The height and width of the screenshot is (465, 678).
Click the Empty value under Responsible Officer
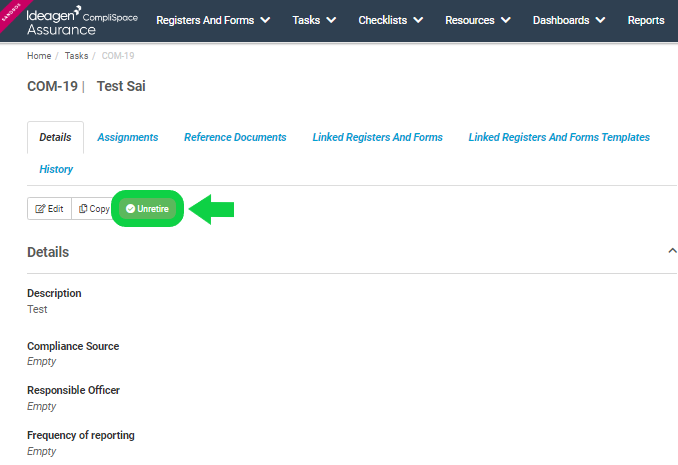point(42,407)
